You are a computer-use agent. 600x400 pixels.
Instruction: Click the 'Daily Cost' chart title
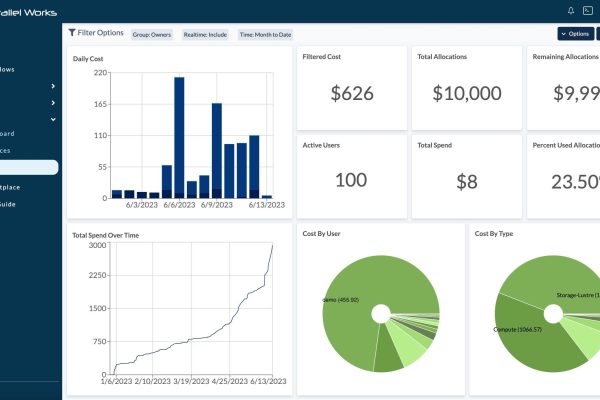tap(88, 59)
